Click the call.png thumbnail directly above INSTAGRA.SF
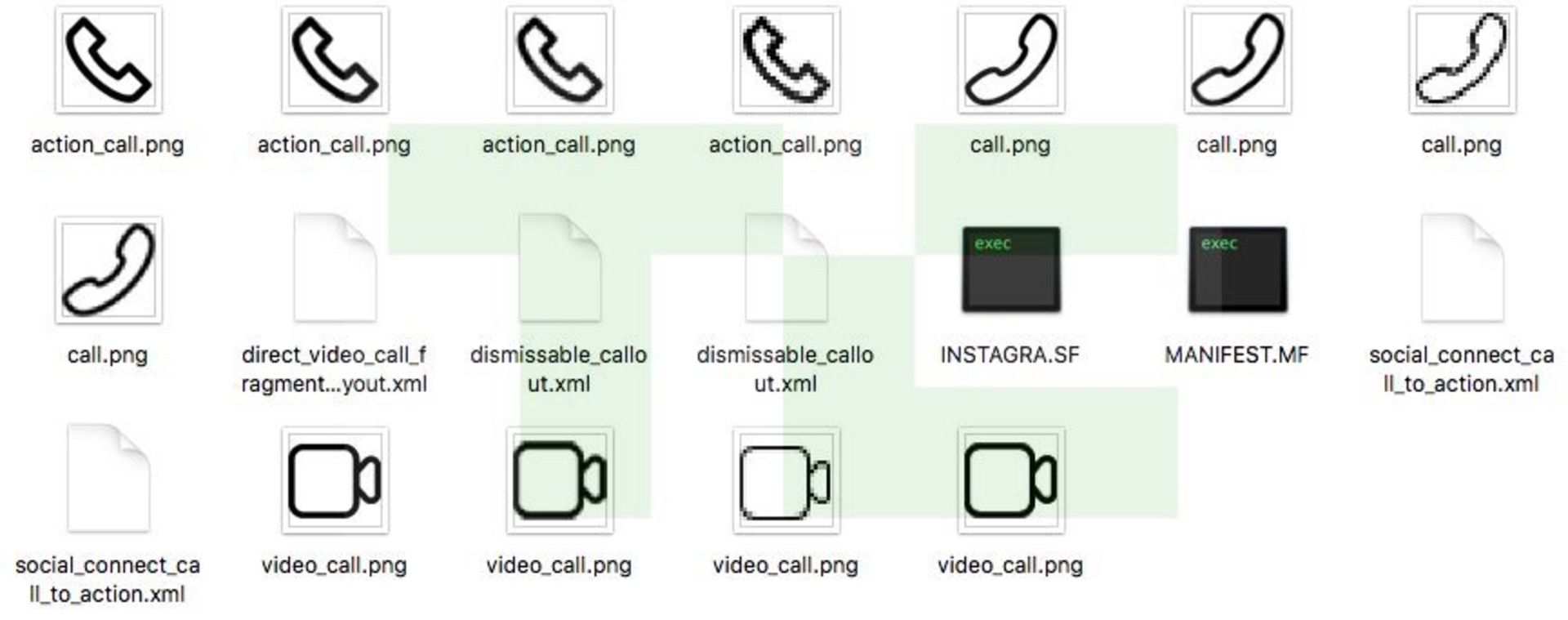Screen dimensions: 1568x620 pyautogui.click(x=1011, y=60)
